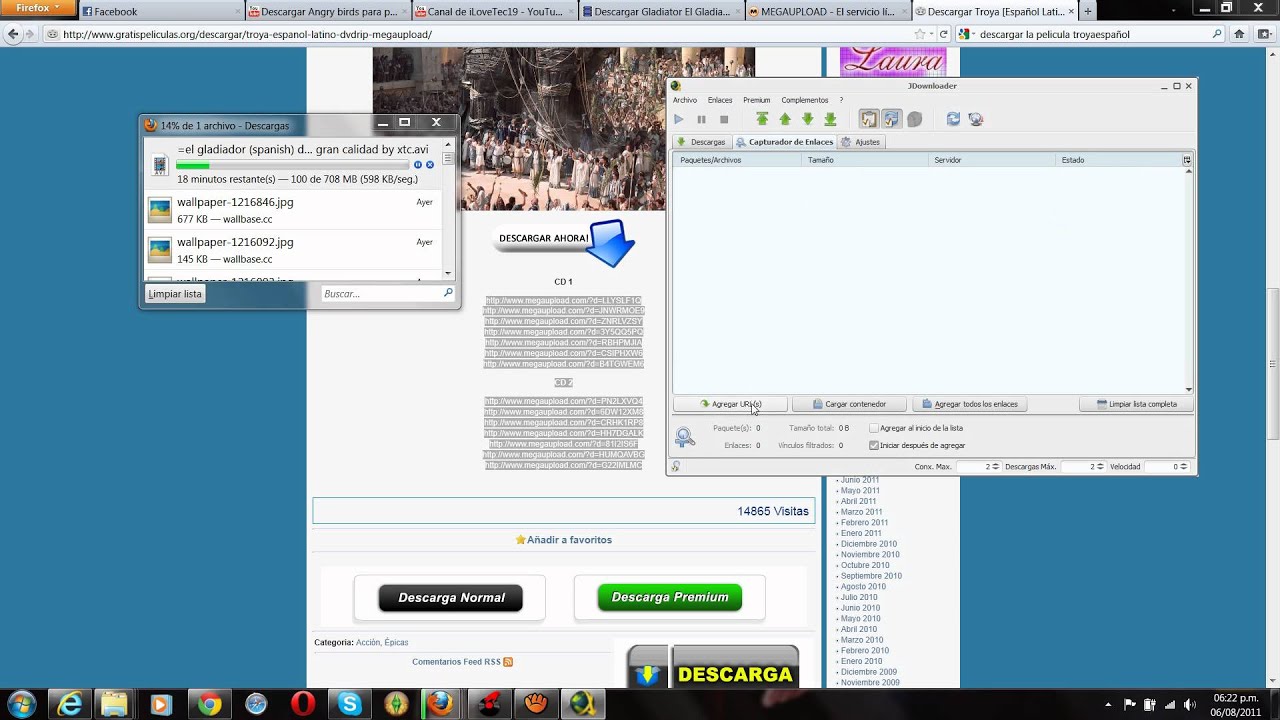Click Descarga Normal button on page
This screenshot has width=1280, height=720.
tap(451, 598)
